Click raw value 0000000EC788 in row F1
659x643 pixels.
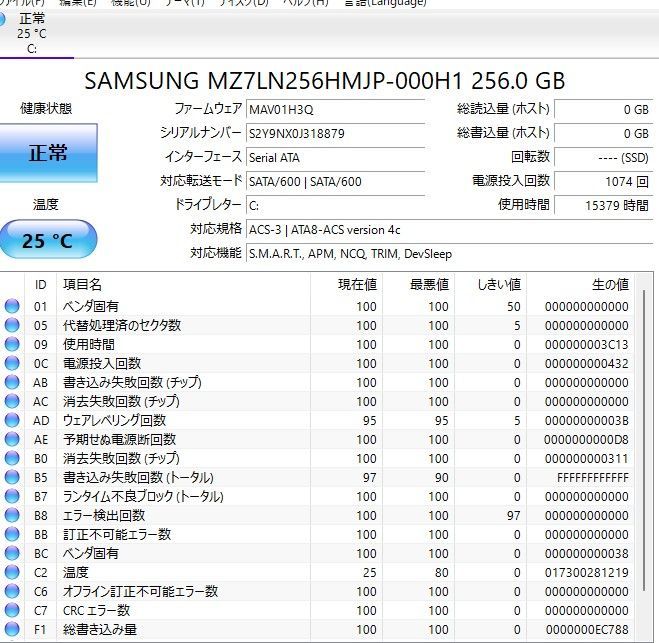587,629
